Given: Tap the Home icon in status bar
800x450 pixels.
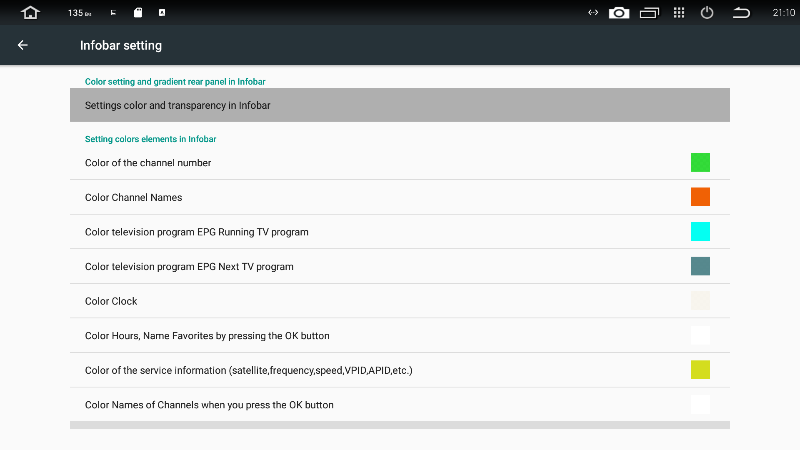Looking at the screenshot, I should pyautogui.click(x=30, y=12).
